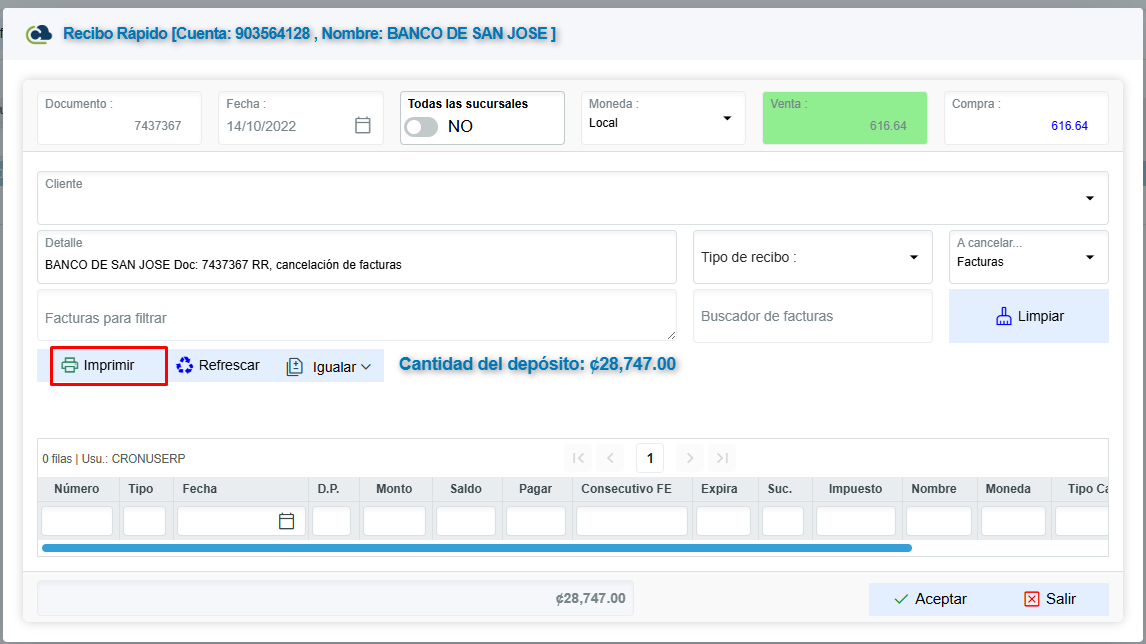The height and width of the screenshot is (644, 1146).
Task: Go to last page of grid
Action: [x=722, y=458]
